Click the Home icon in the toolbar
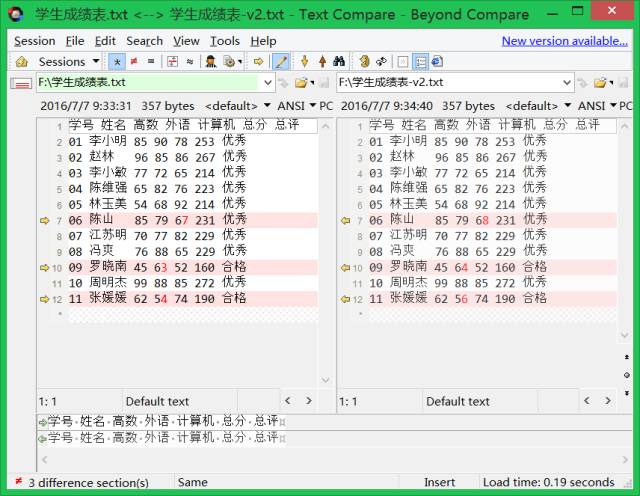Screen dimensions: 640x496 click(x=22, y=62)
